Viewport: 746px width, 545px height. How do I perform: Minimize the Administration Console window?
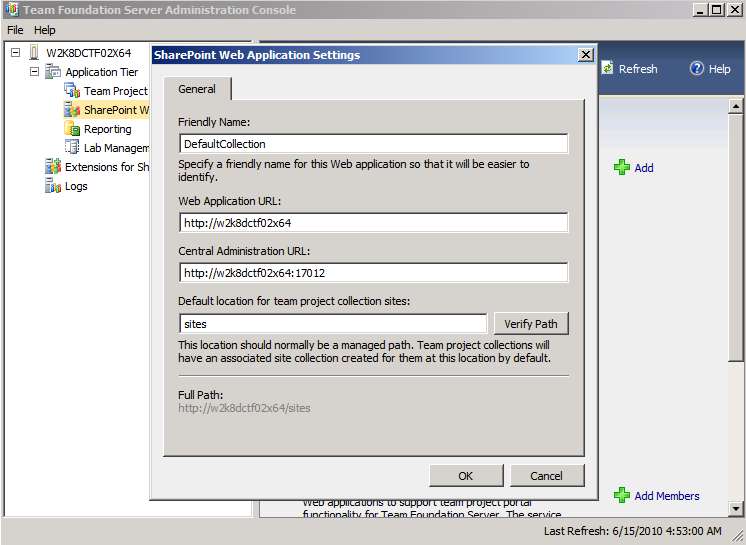click(x=700, y=10)
